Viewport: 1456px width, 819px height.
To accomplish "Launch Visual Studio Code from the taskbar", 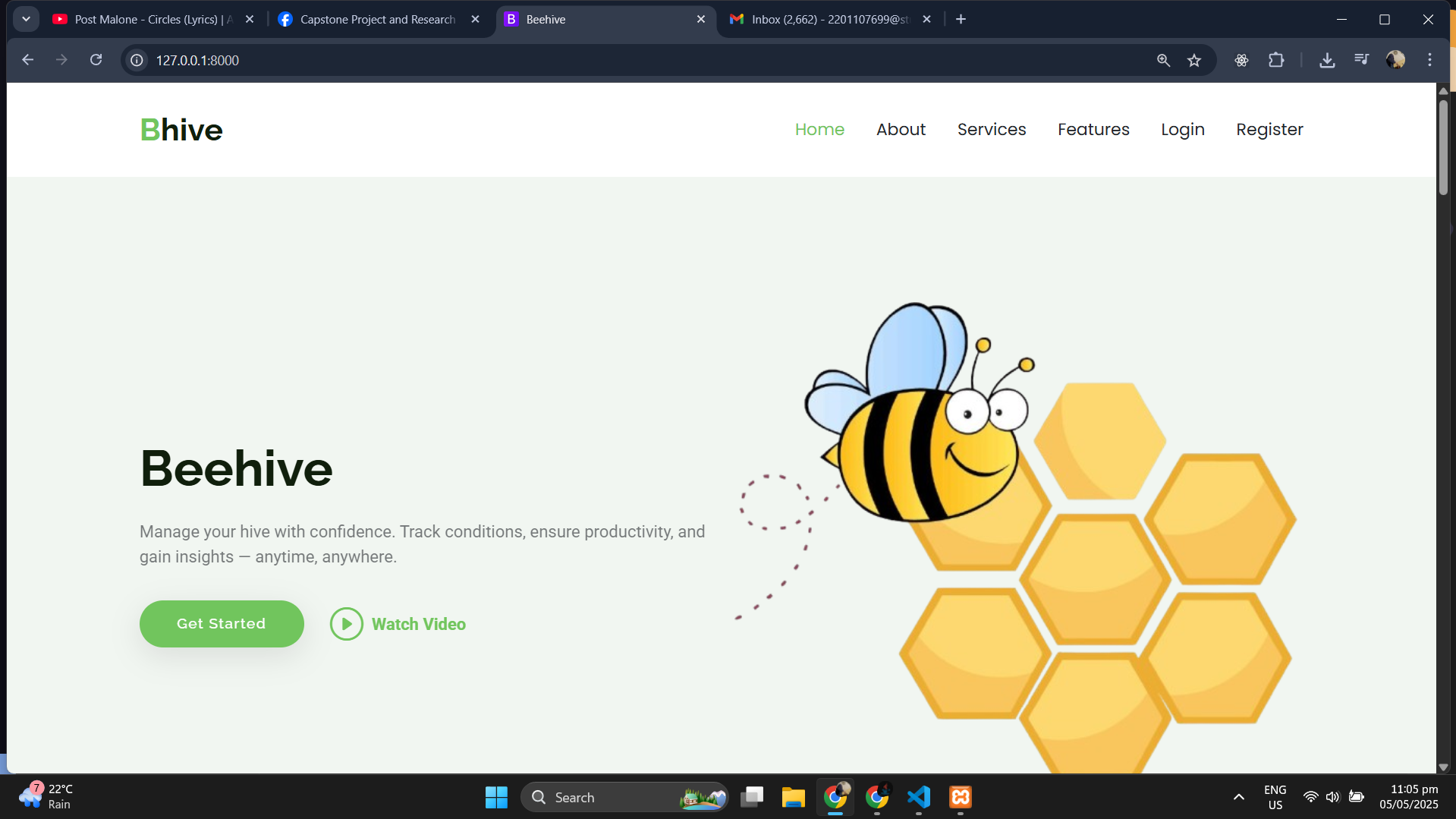I will click(x=918, y=797).
